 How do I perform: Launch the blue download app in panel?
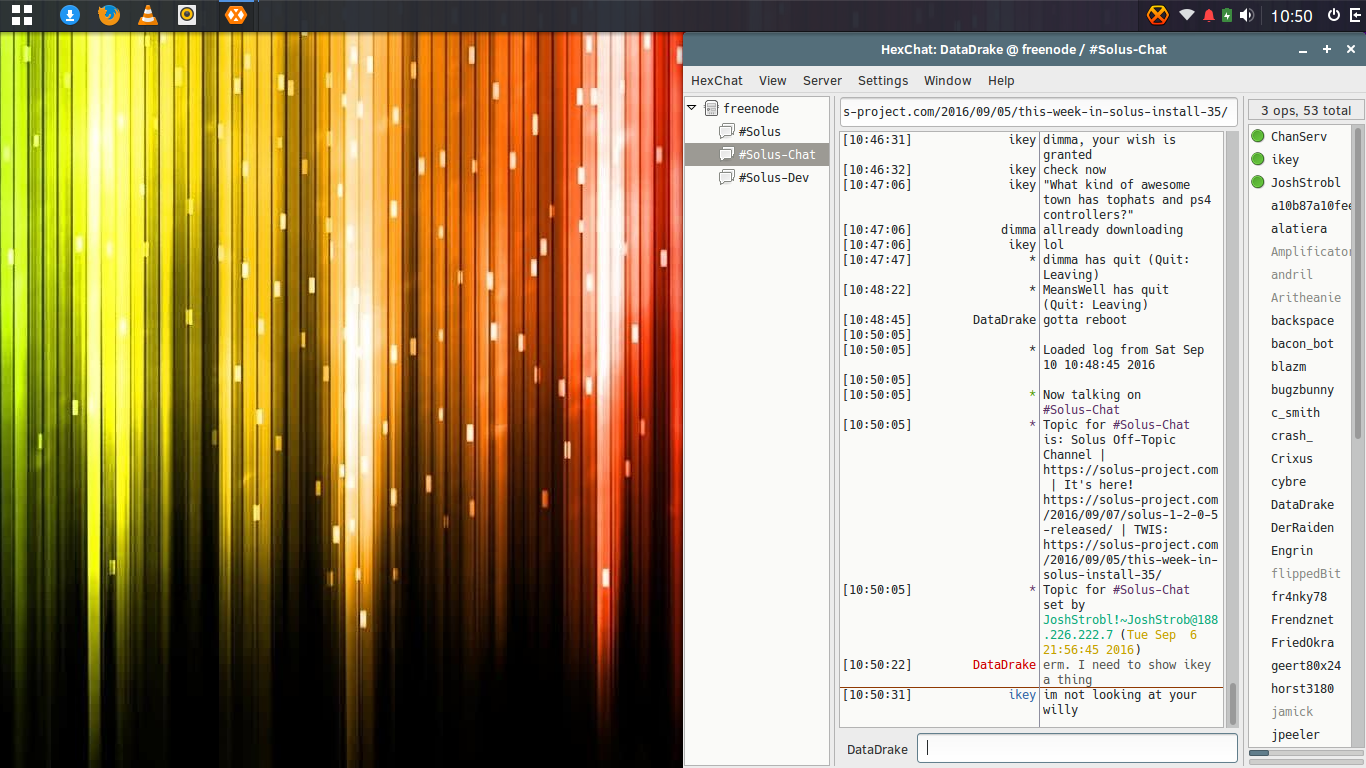69,15
